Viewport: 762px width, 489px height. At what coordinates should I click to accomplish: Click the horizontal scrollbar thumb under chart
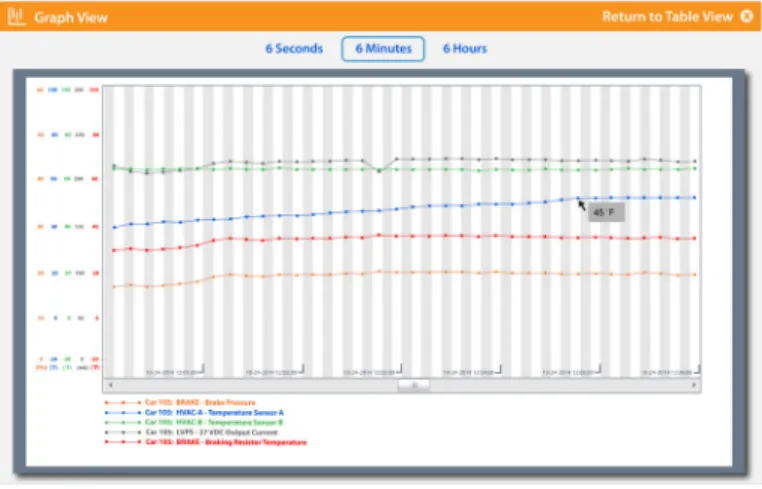[x=414, y=385]
